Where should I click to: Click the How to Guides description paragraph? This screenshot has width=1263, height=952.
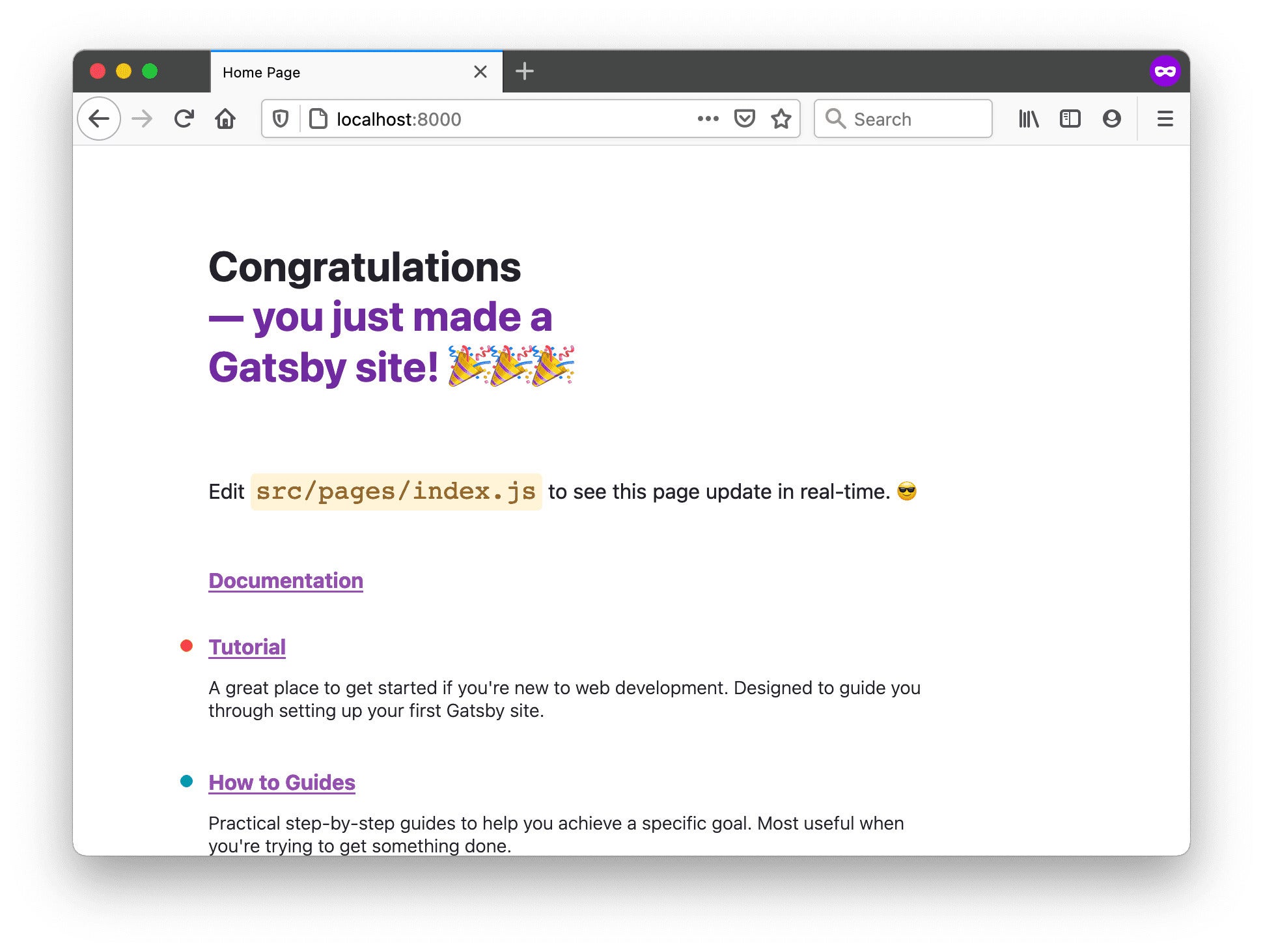point(556,835)
